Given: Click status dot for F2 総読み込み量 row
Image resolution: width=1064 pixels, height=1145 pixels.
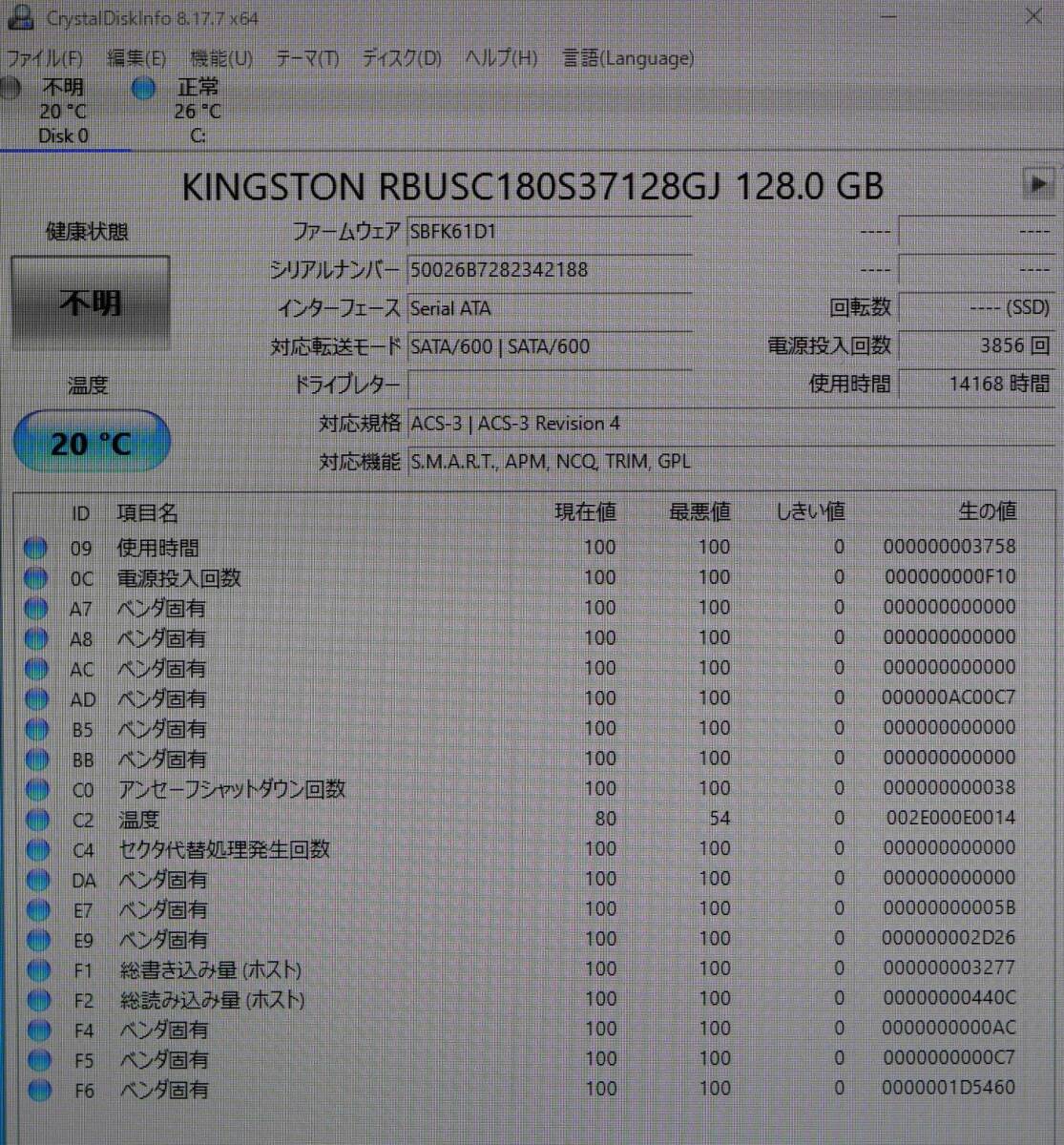Looking at the screenshot, I should [38, 1000].
